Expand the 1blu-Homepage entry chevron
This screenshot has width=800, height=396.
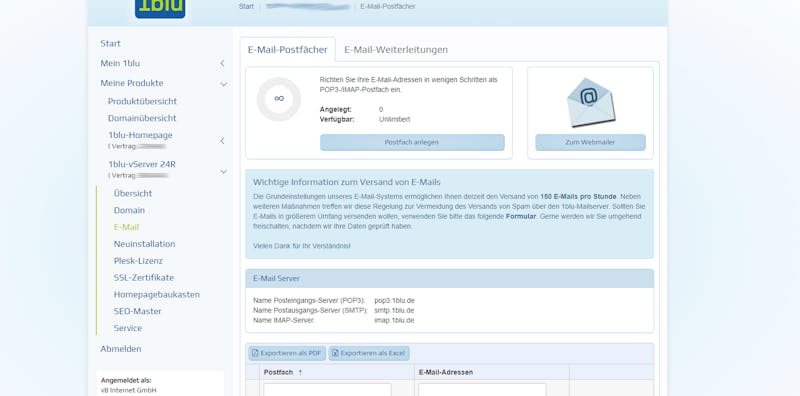click(222, 141)
